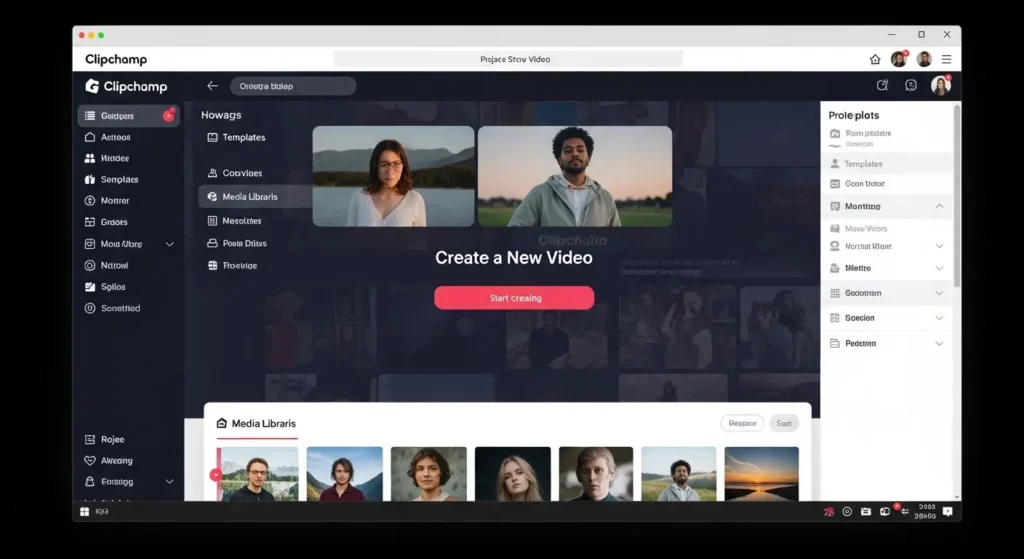Expand the Soecion section
The image size is (1024, 559).
pyautogui.click(x=939, y=318)
